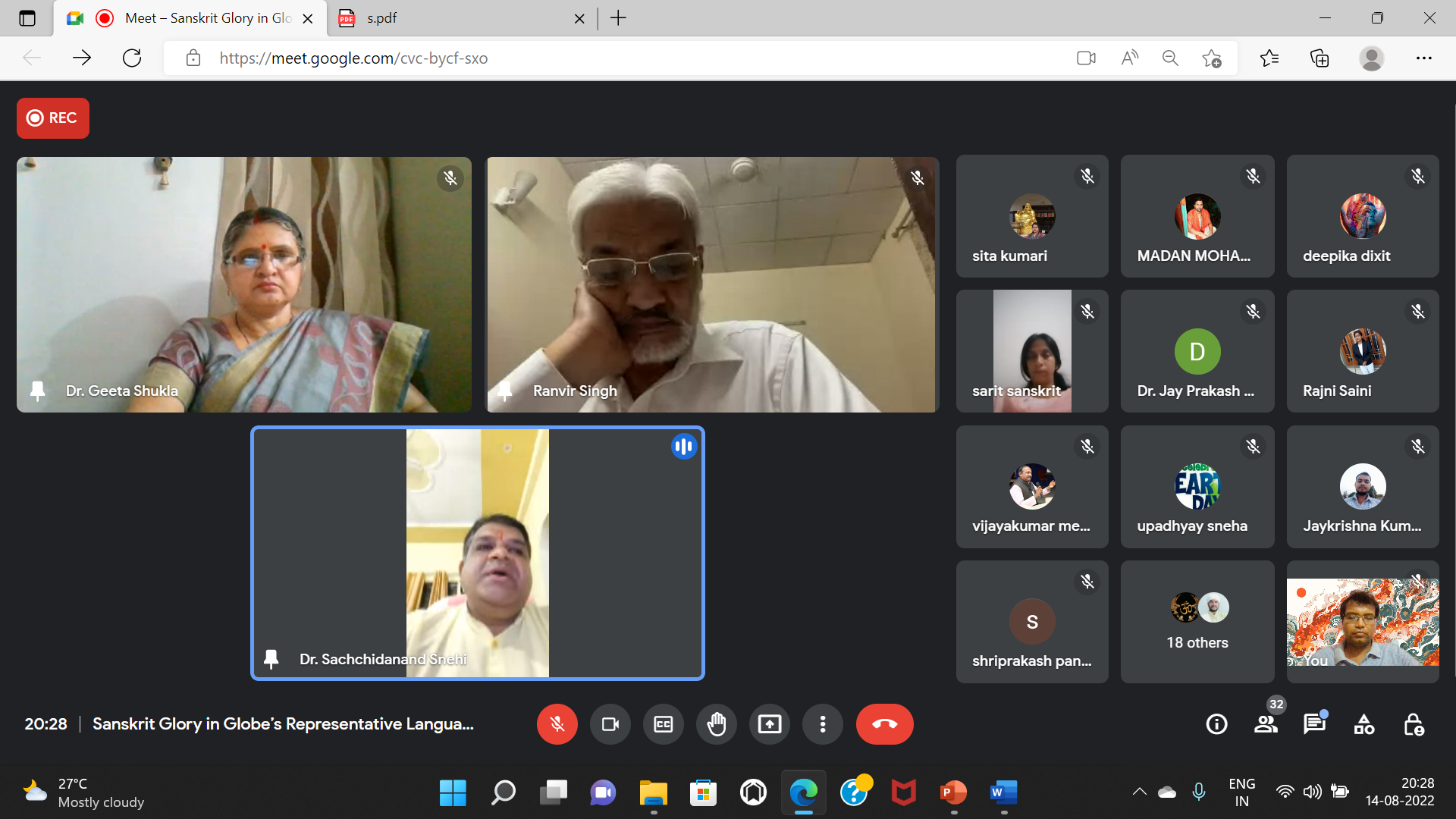This screenshot has height=819, width=1456.
Task: Open the chat with everyone panel
Action: coord(1314,724)
